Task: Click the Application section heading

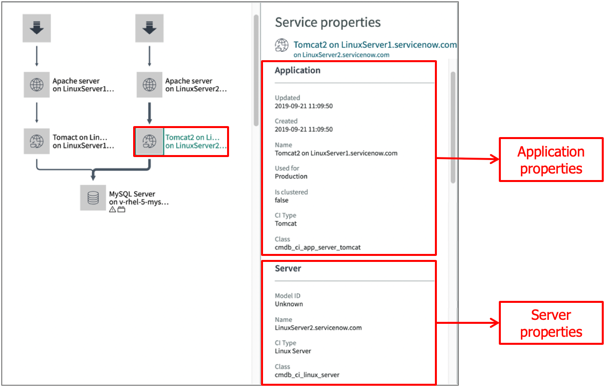Action: click(x=297, y=70)
